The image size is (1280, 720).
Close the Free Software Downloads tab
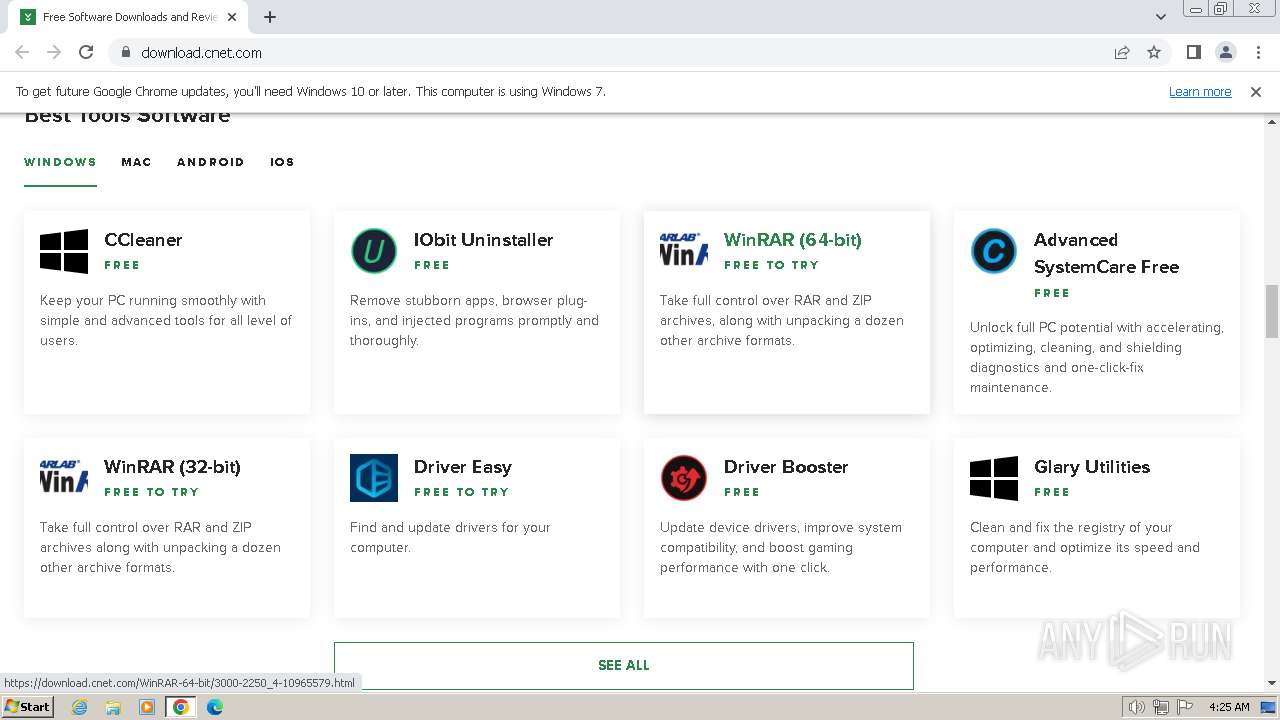(232, 17)
